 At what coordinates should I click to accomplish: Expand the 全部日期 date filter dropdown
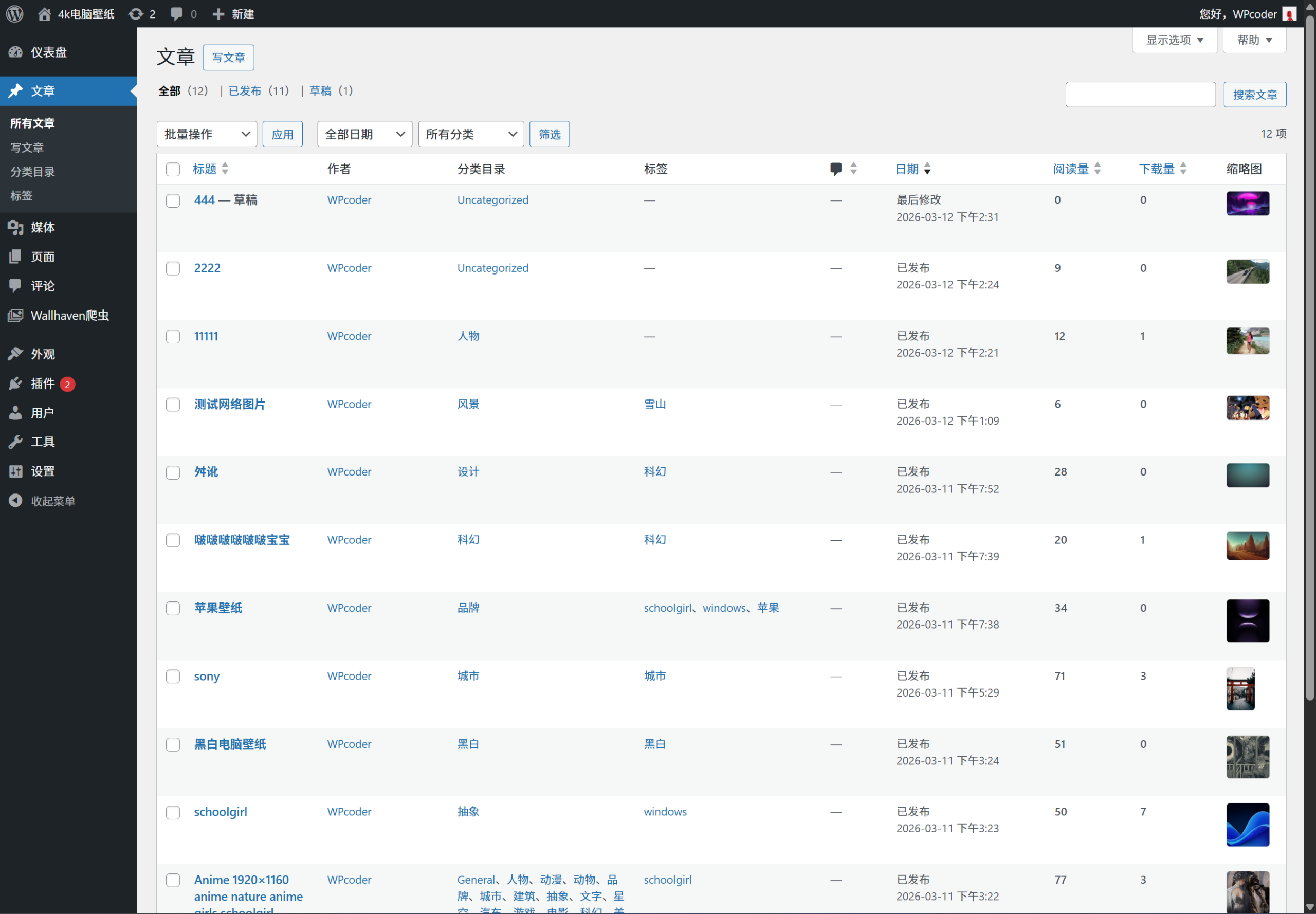[365, 134]
